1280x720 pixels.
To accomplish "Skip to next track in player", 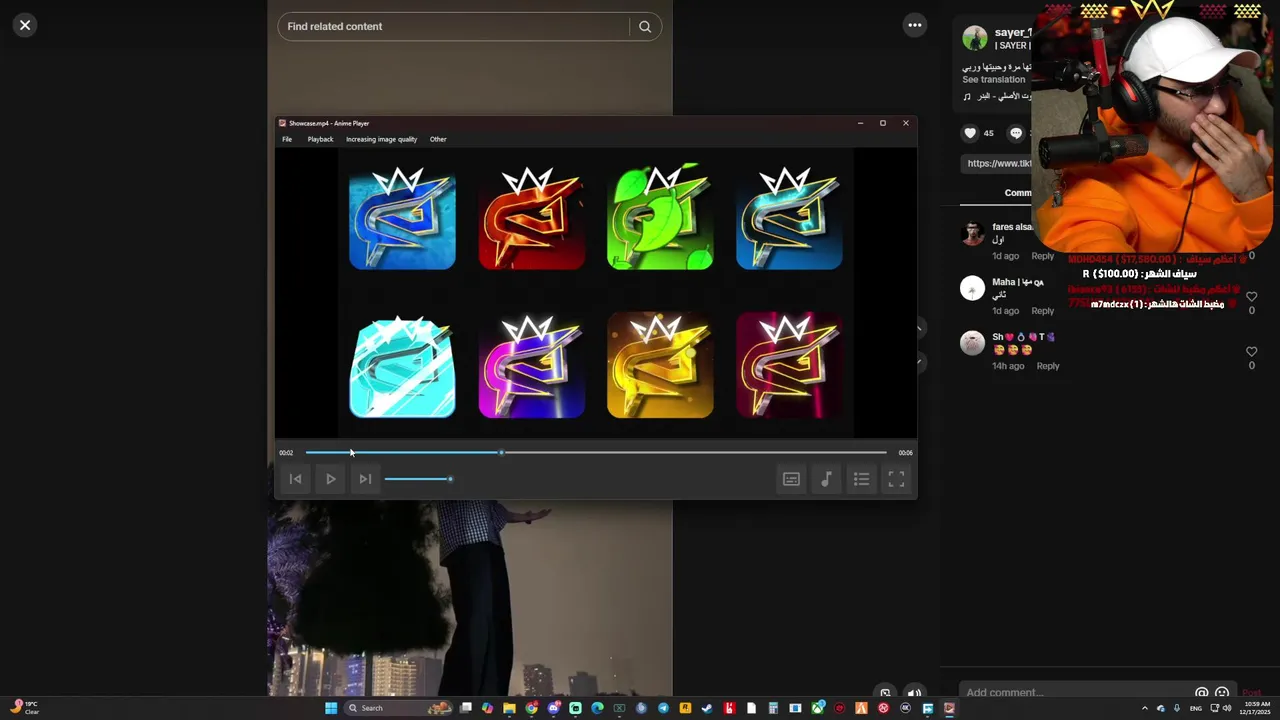I will tap(365, 479).
